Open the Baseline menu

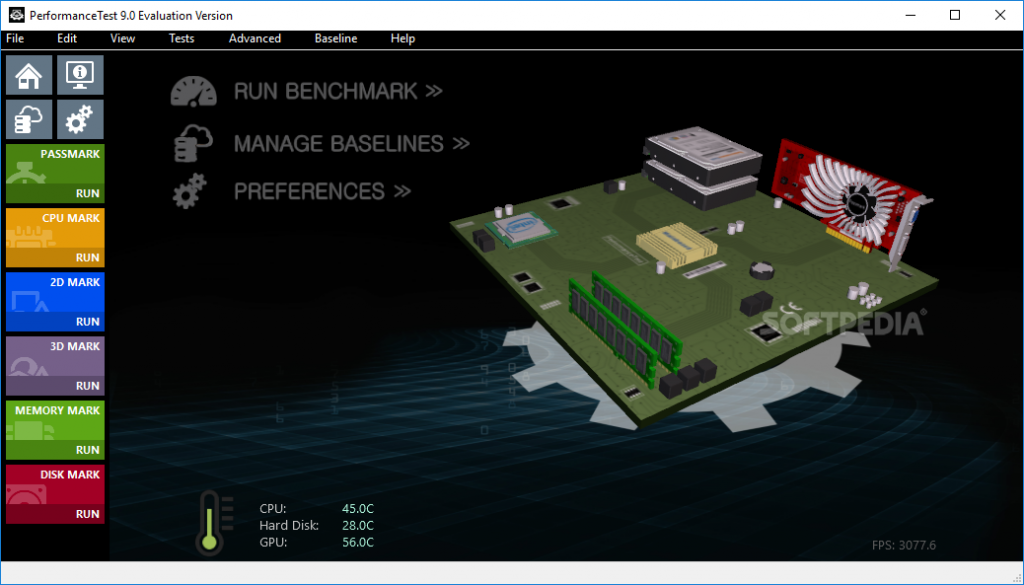click(336, 39)
